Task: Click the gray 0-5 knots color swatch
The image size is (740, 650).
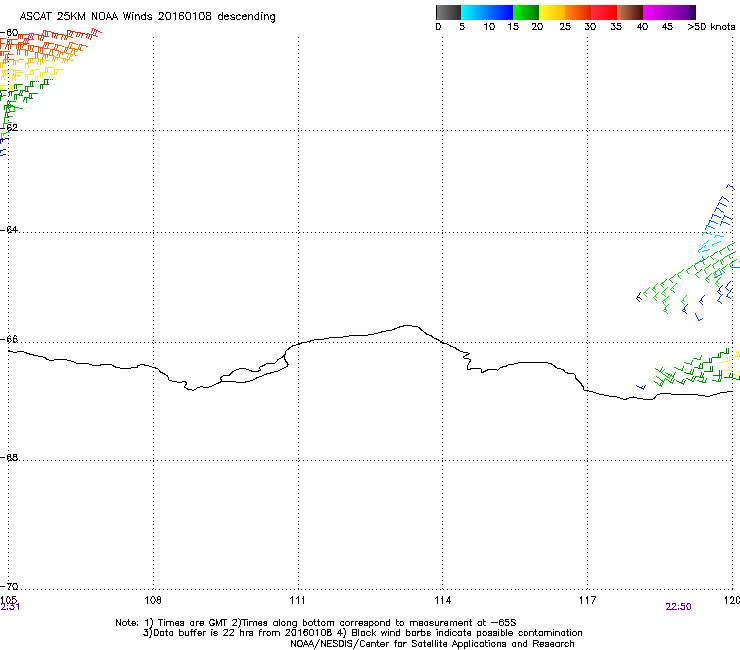Action: (448, 12)
